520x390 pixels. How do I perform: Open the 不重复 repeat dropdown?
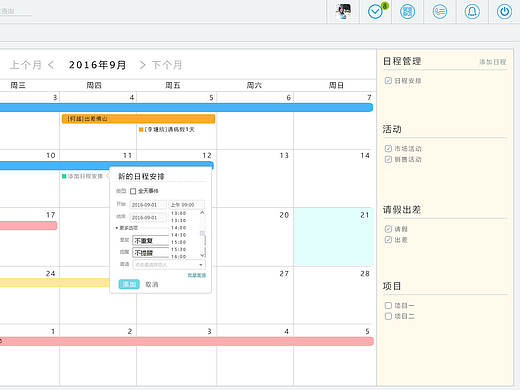pos(151,240)
